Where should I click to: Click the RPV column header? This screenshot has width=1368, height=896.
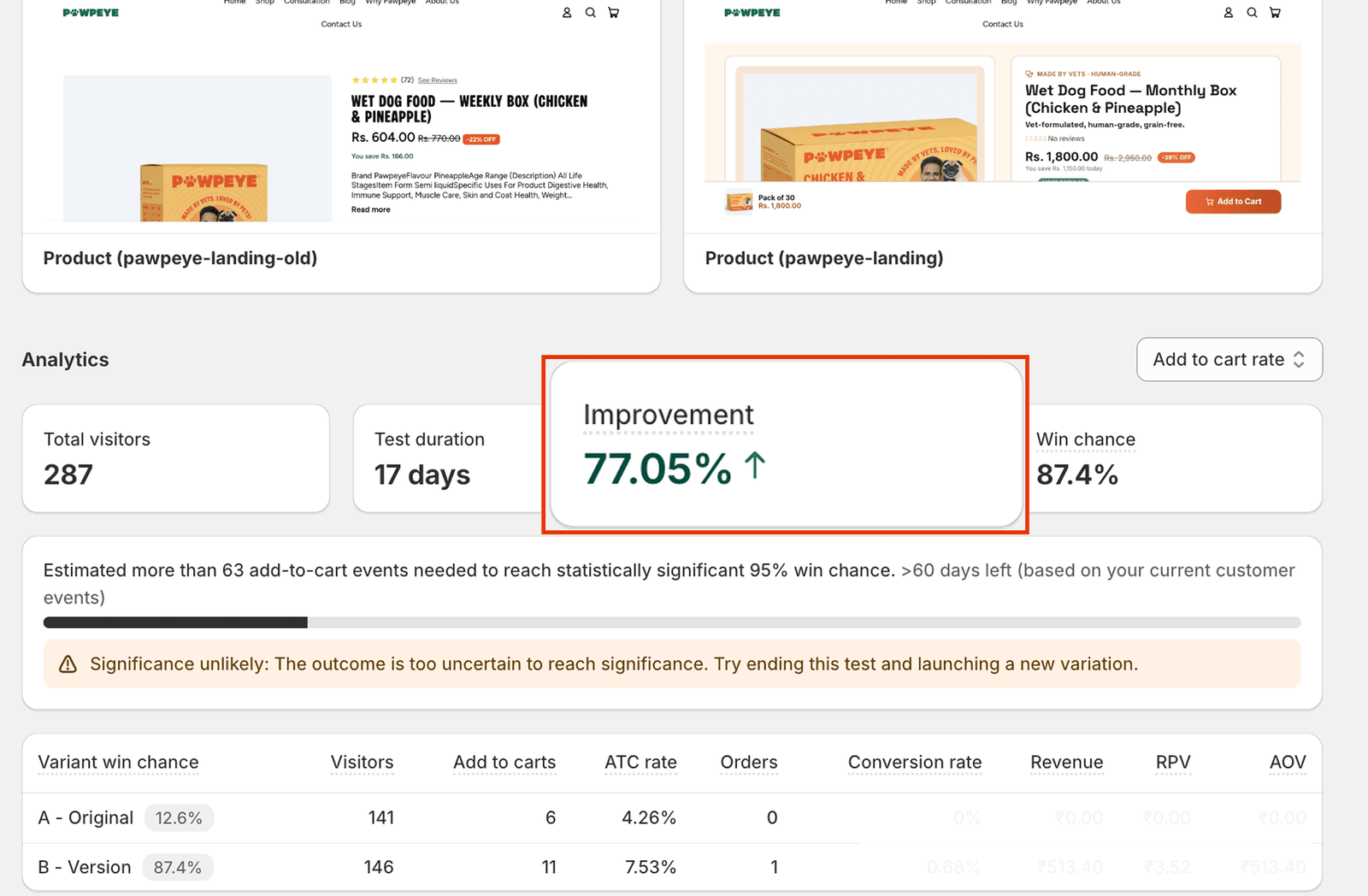1173,762
